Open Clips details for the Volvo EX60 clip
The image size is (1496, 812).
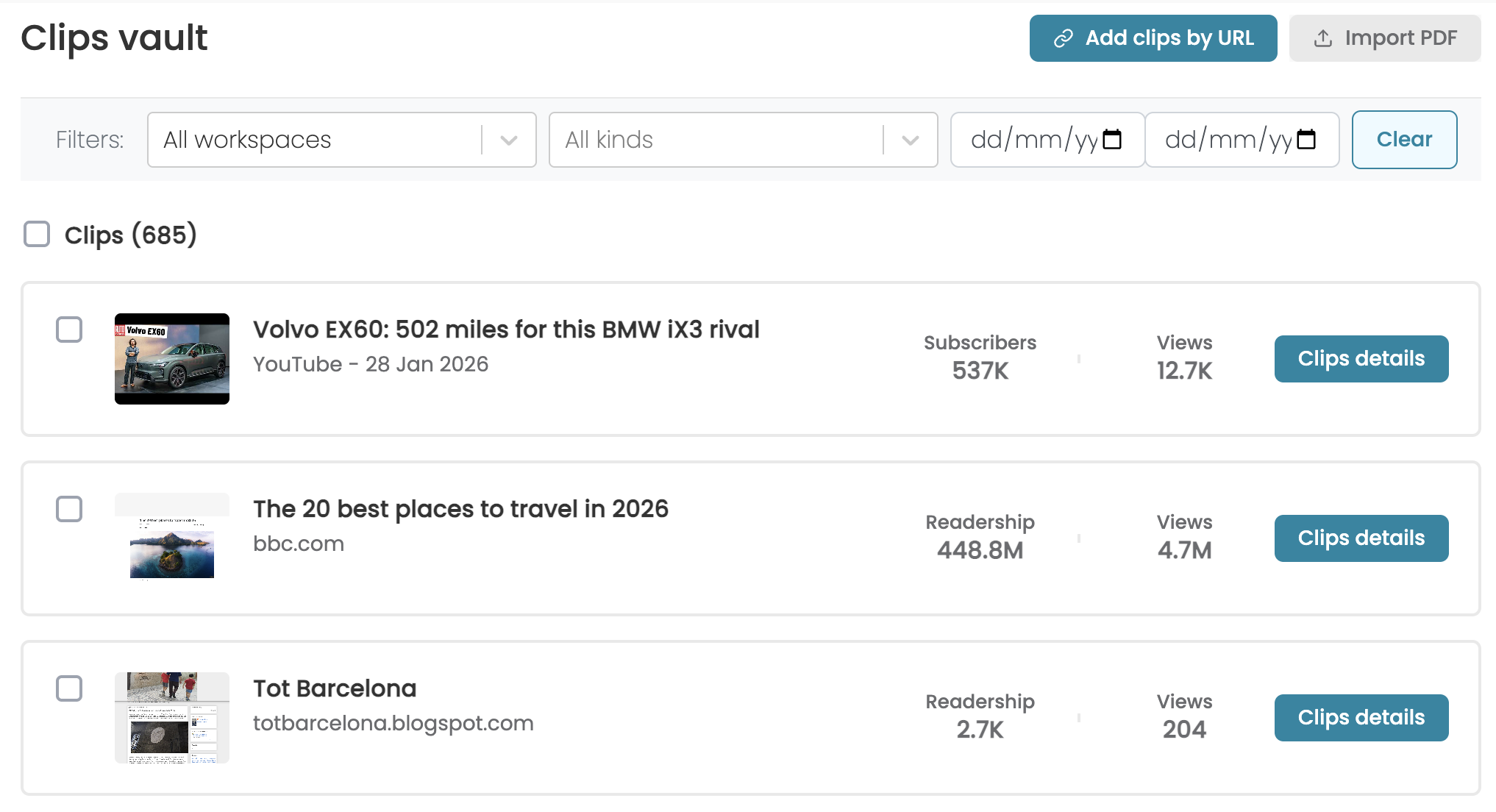pyautogui.click(x=1361, y=359)
